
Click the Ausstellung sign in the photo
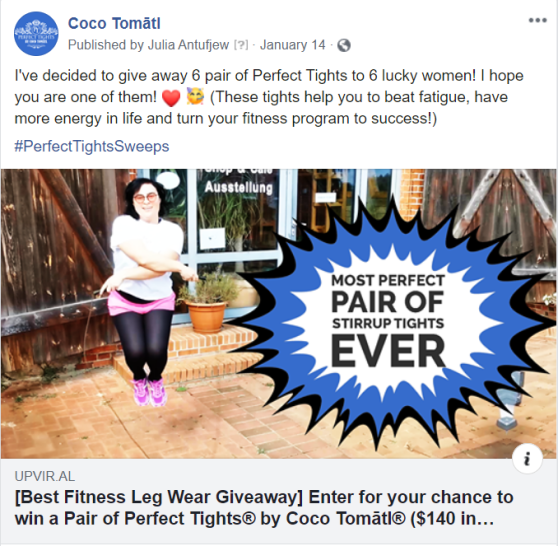(x=239, y=187)
